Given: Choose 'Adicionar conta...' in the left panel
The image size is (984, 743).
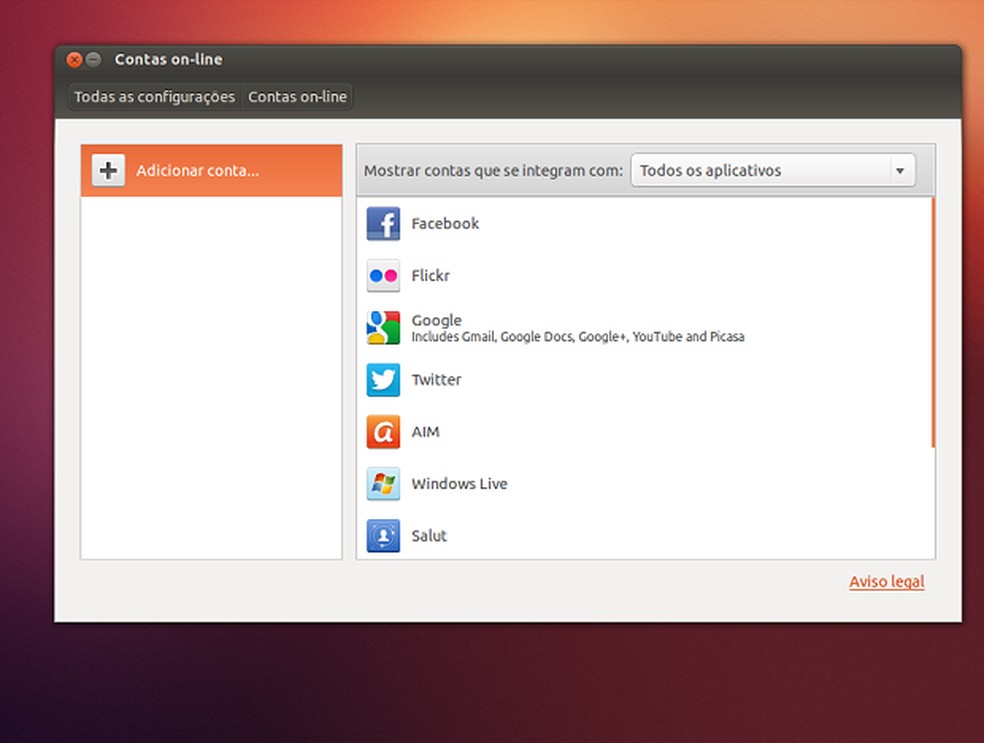Looking at the screenshot, I should (x=211, y=171).
